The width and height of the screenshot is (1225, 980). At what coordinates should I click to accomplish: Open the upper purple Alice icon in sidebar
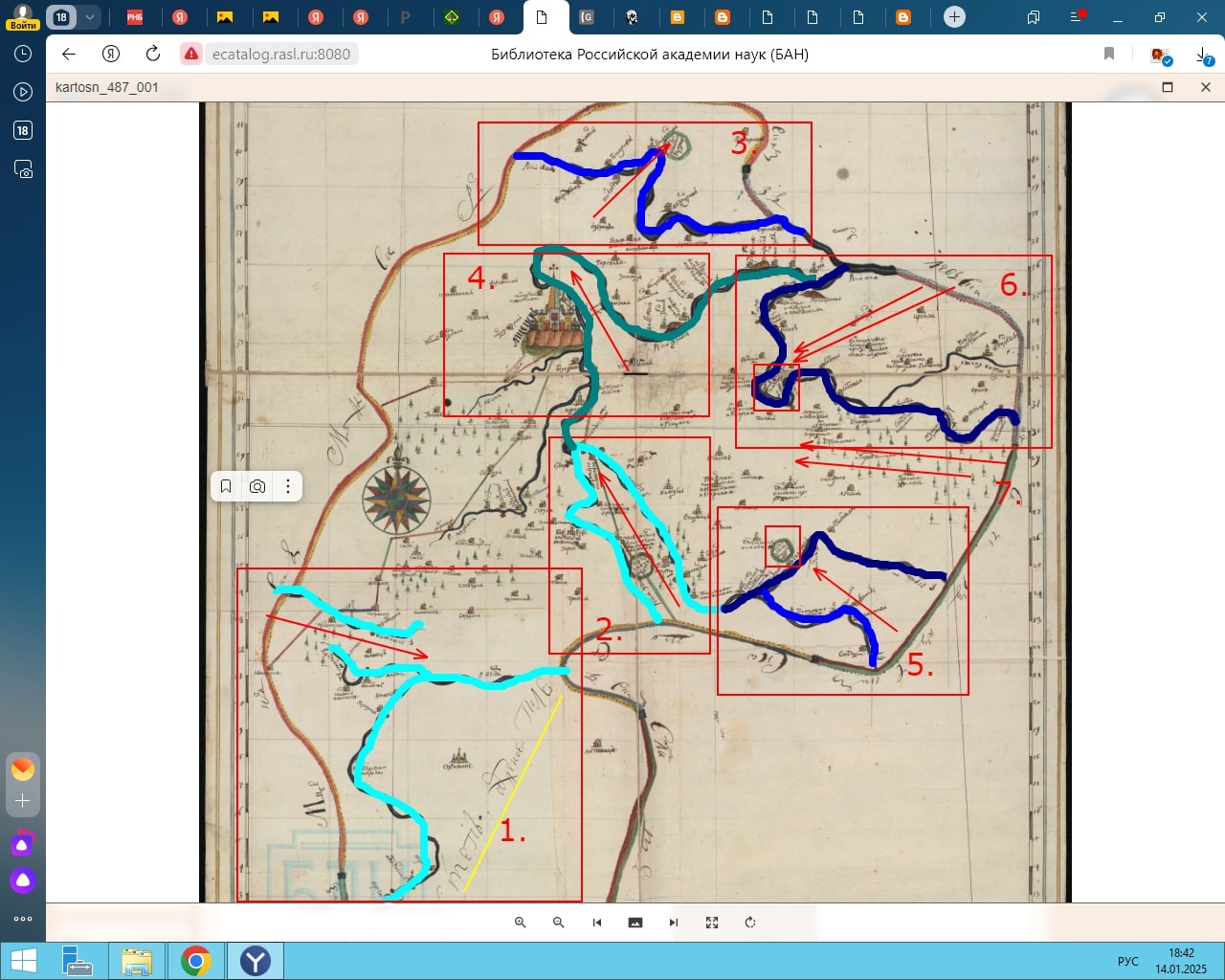point(23,844)
